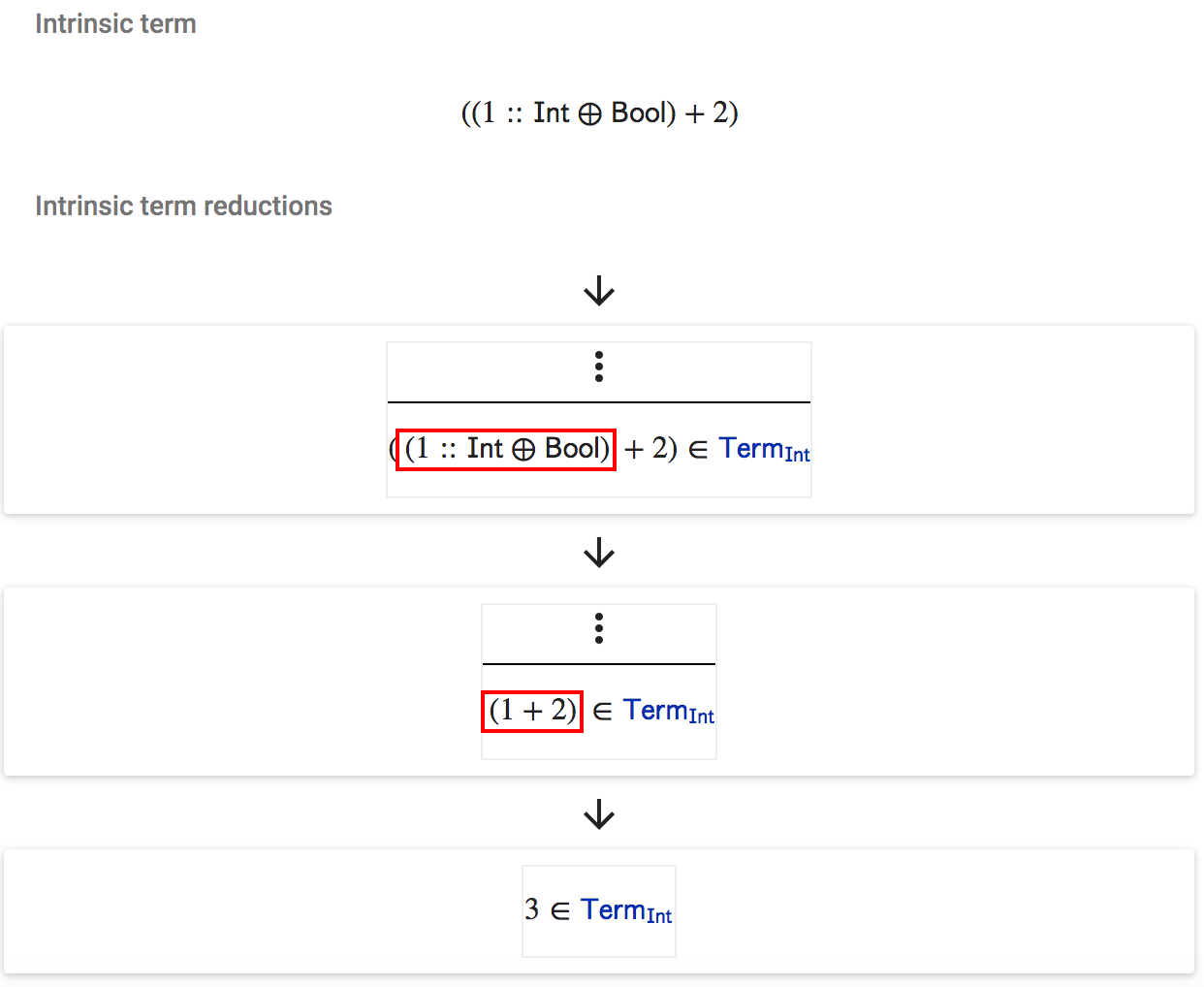Select the red-boxed (1 :: Int ⊕ Bool) subterm
This screenshot has width=1204, height=987.
[506, 449]
